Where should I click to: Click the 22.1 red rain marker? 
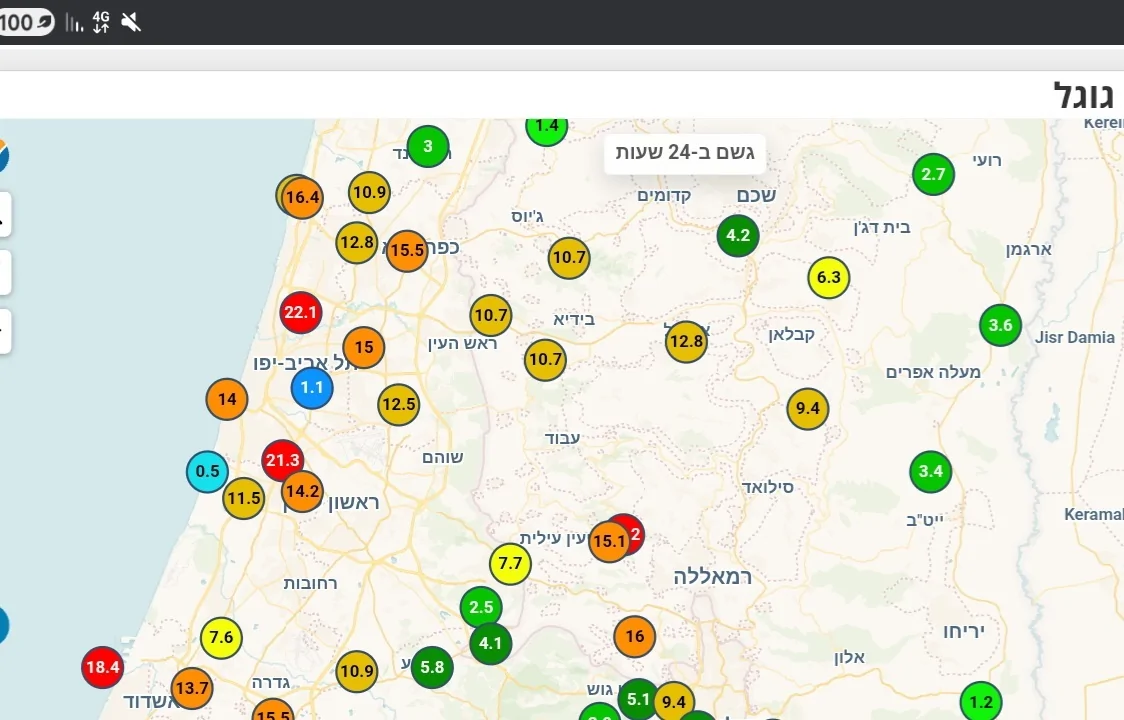click(x=300, y=313)
